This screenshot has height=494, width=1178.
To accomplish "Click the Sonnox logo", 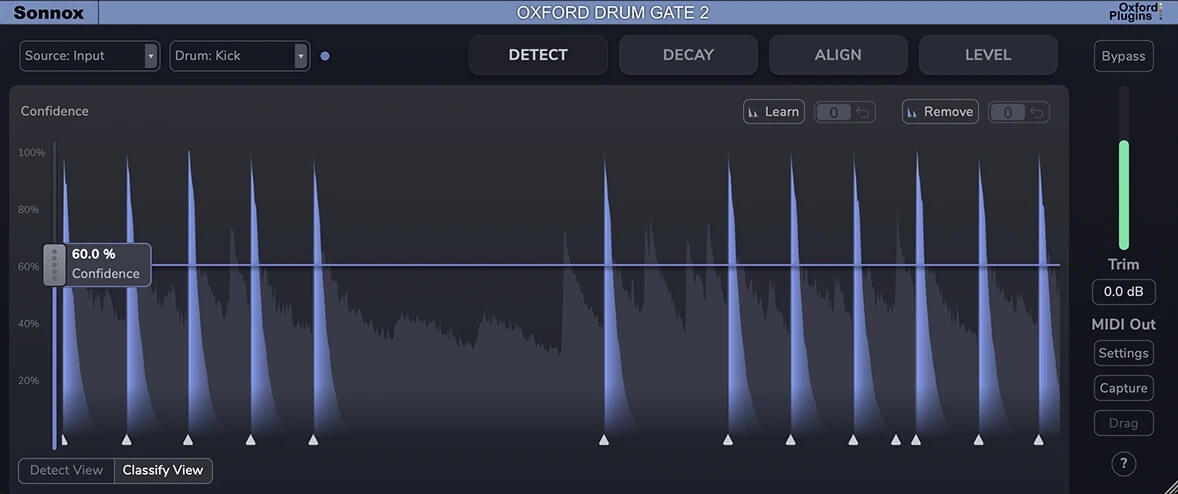I will tap(49, 13).
